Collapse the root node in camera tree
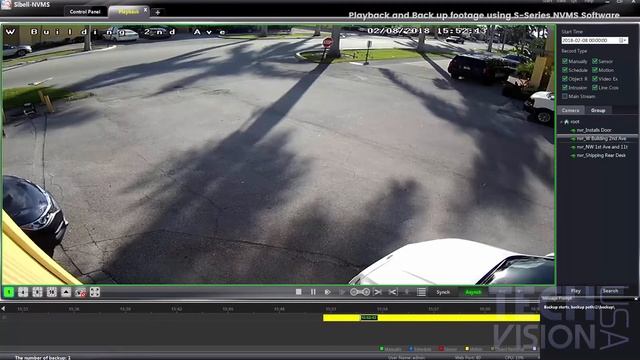This screenshot has width=640, height=360. coord(561,122)
